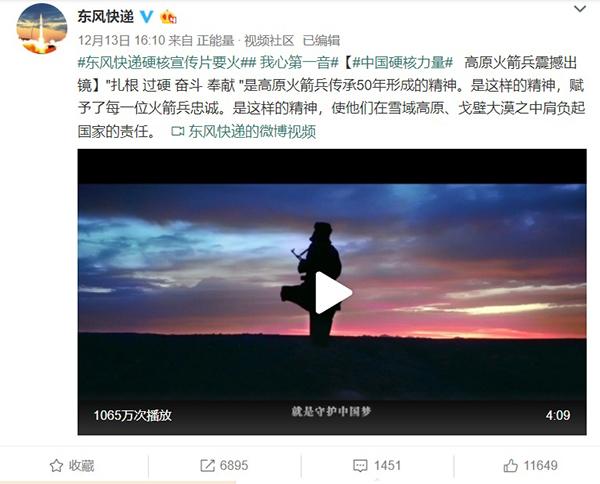Open hashtag #东风快递硬核宣传片要火#
600x484 pixels.
tap(167, 63)
